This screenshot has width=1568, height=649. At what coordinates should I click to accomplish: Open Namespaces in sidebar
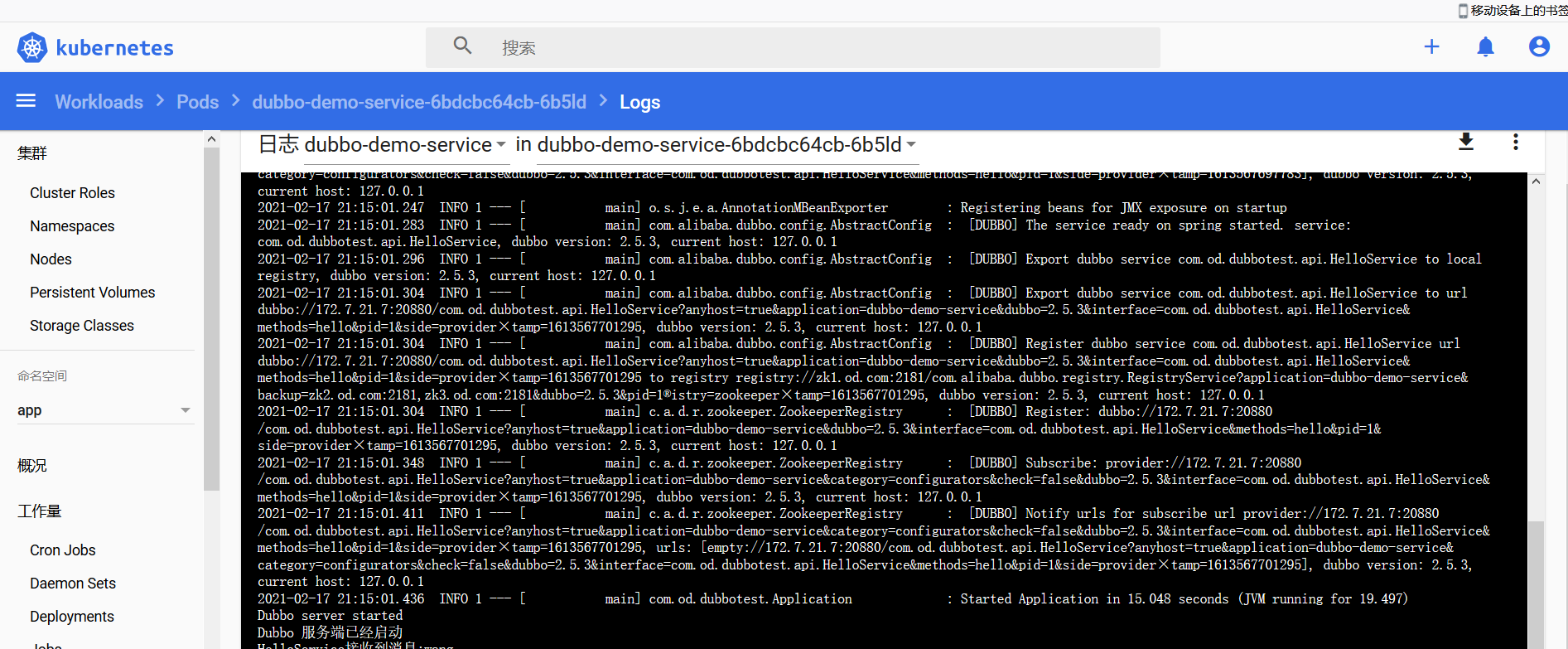[x=72, y=225]
